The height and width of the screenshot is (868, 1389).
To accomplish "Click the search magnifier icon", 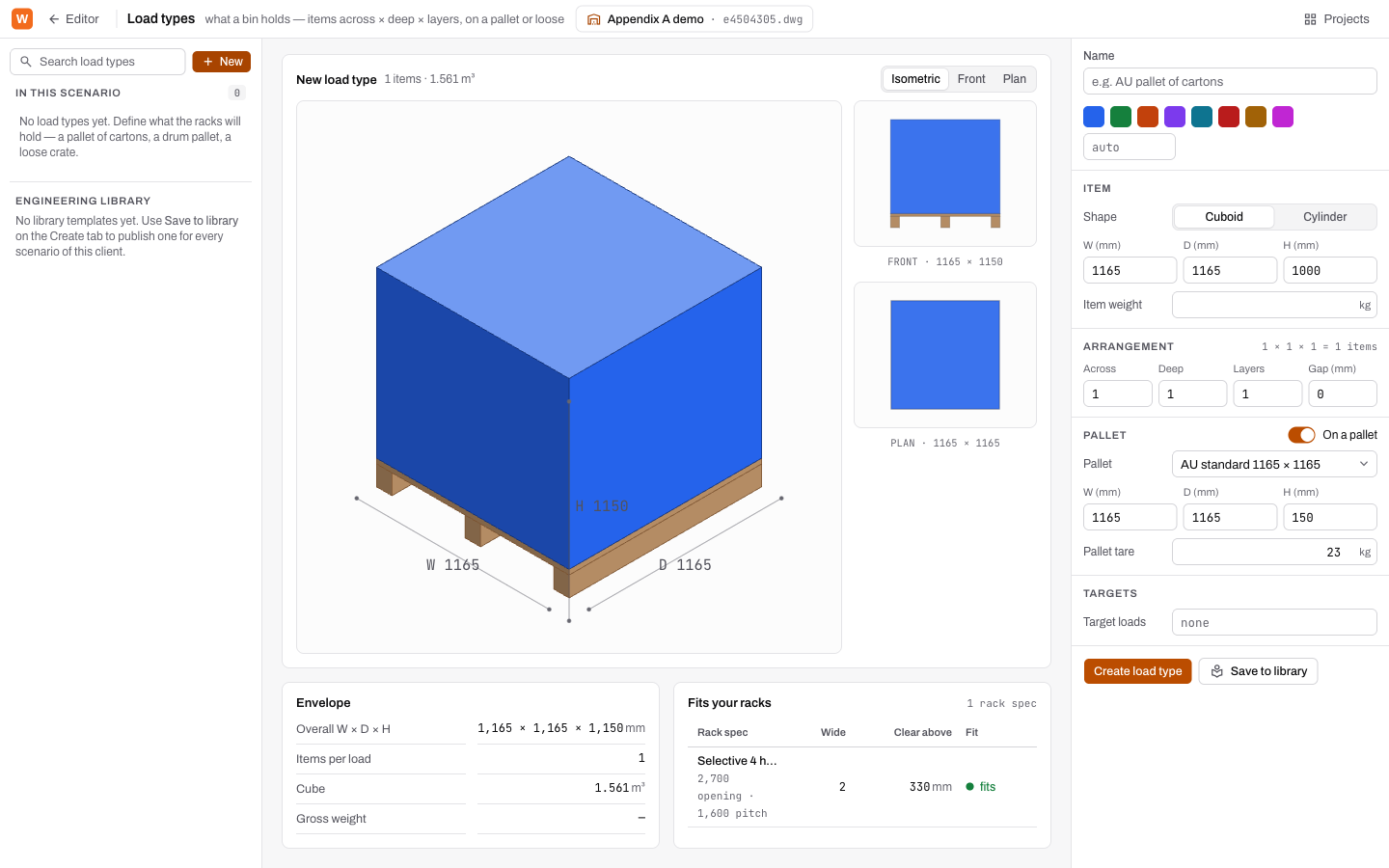I will click(26, 62).
